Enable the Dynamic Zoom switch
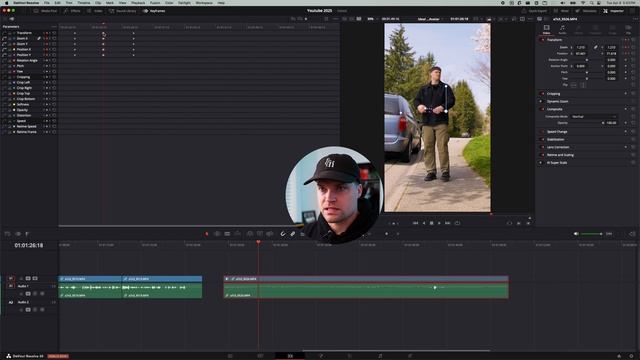The image size is (640, 360). pos(542,102)
